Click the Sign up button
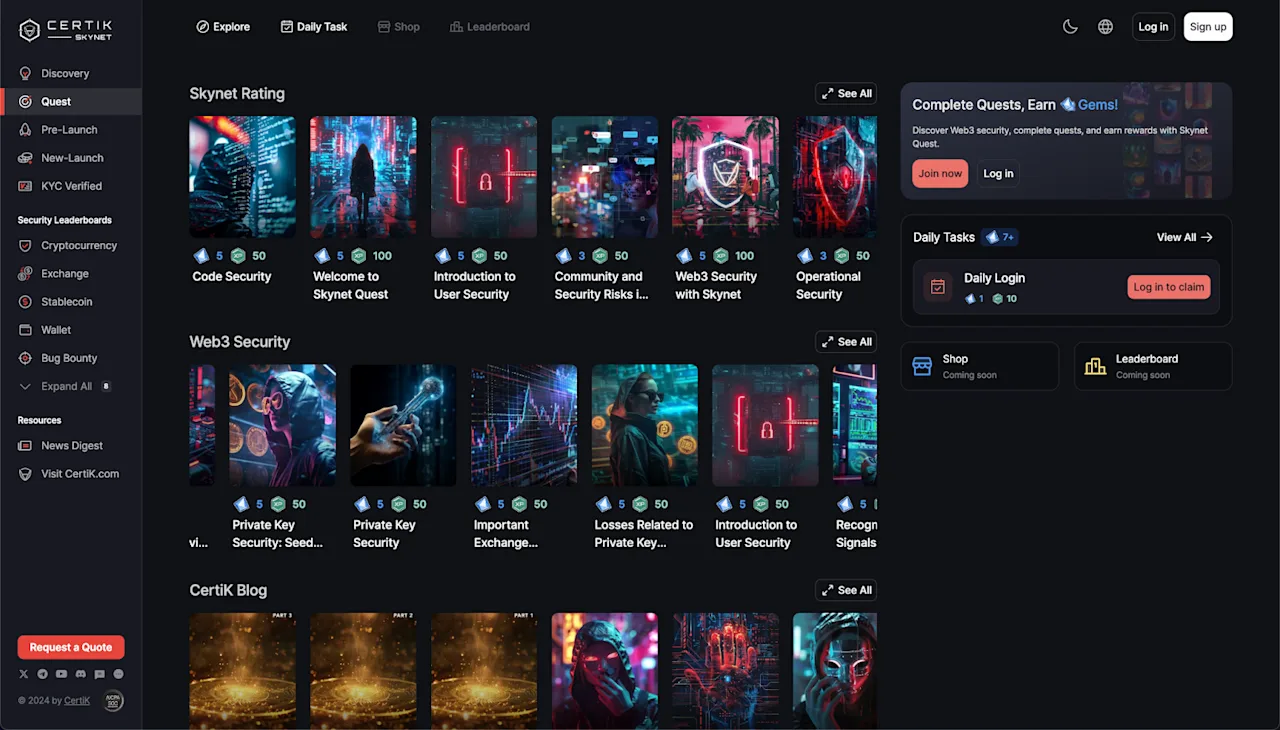The width and height of the screenshot is (1280, 730). [x=1208, y=27]
